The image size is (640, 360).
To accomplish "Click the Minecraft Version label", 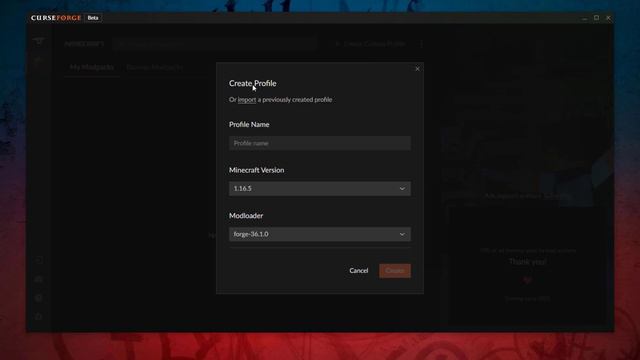I will pos(256,170).
